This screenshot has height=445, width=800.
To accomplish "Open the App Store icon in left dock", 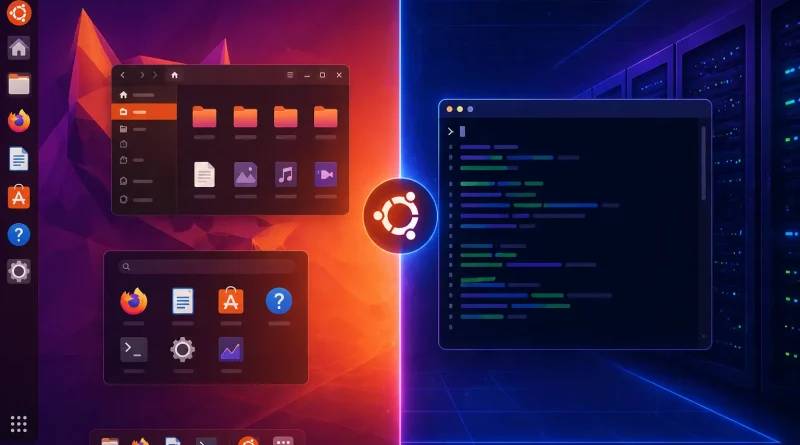I will pyautogui.click(x=19, y=196).
